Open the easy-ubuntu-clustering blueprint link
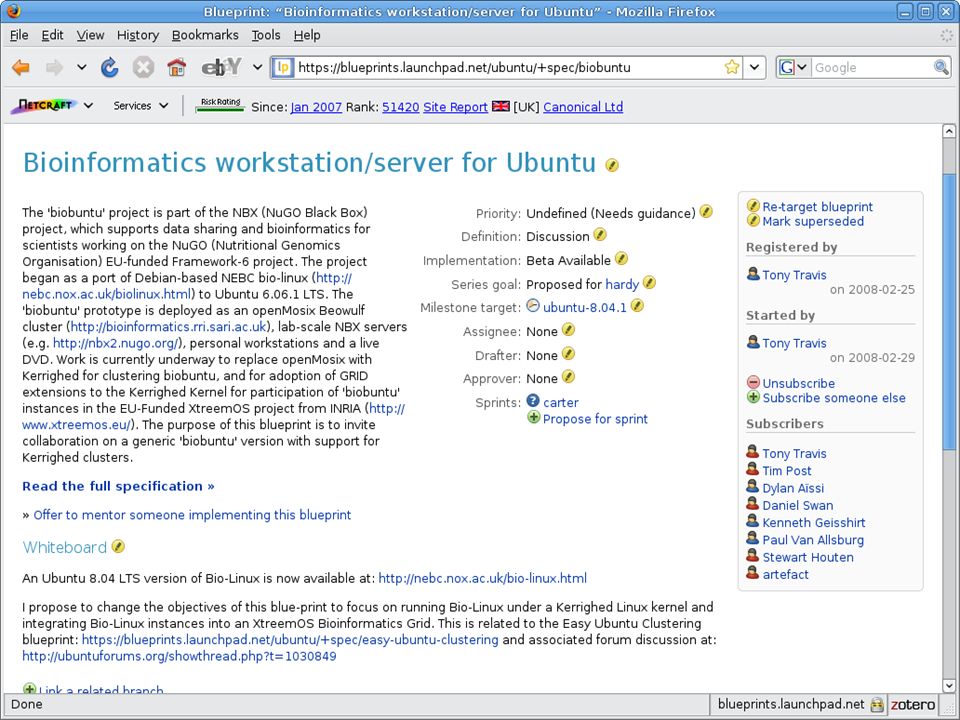Screen dimensions: 960x720 (x=290, y=640)
